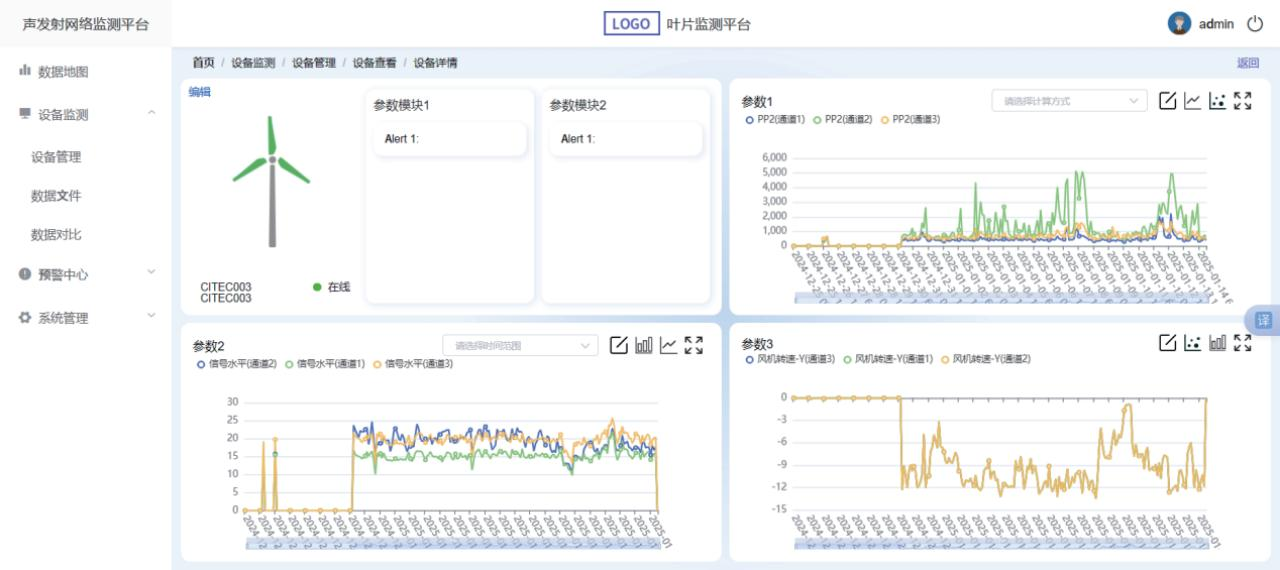
Task: Switch 参数1 chart to line view
Action: (x=1192, y=100)
